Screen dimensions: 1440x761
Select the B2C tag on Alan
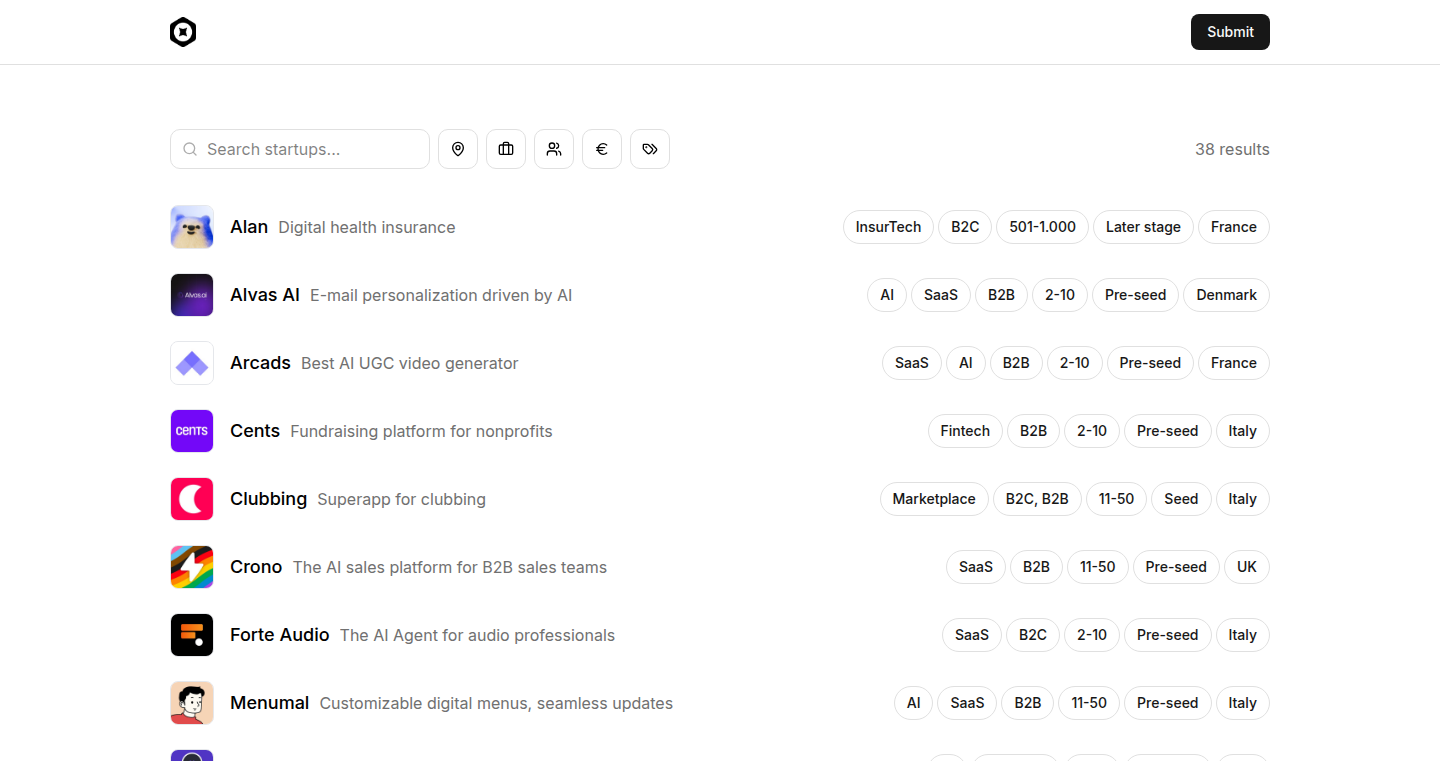pos(965,227)
